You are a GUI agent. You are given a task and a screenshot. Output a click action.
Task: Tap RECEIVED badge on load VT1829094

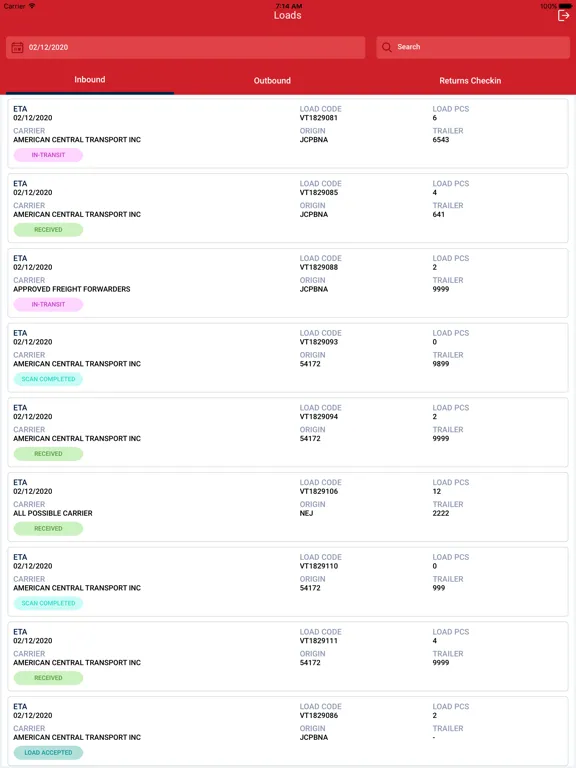(x=48, y=454)
